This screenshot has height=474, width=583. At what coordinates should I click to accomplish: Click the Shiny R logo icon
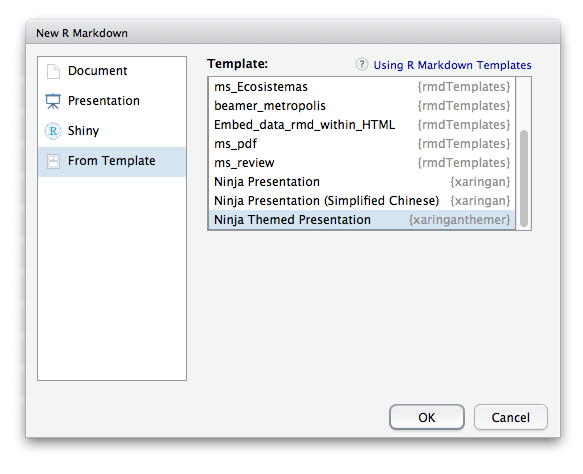53,131
